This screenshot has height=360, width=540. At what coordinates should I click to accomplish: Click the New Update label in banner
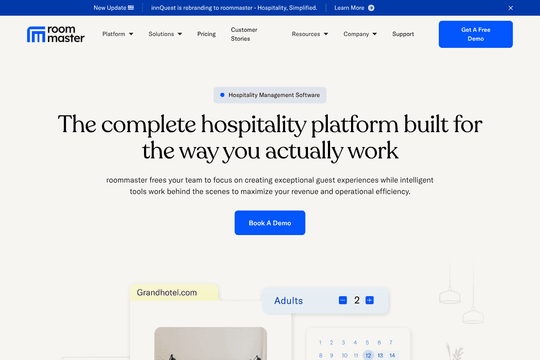(x=114, y=8)
